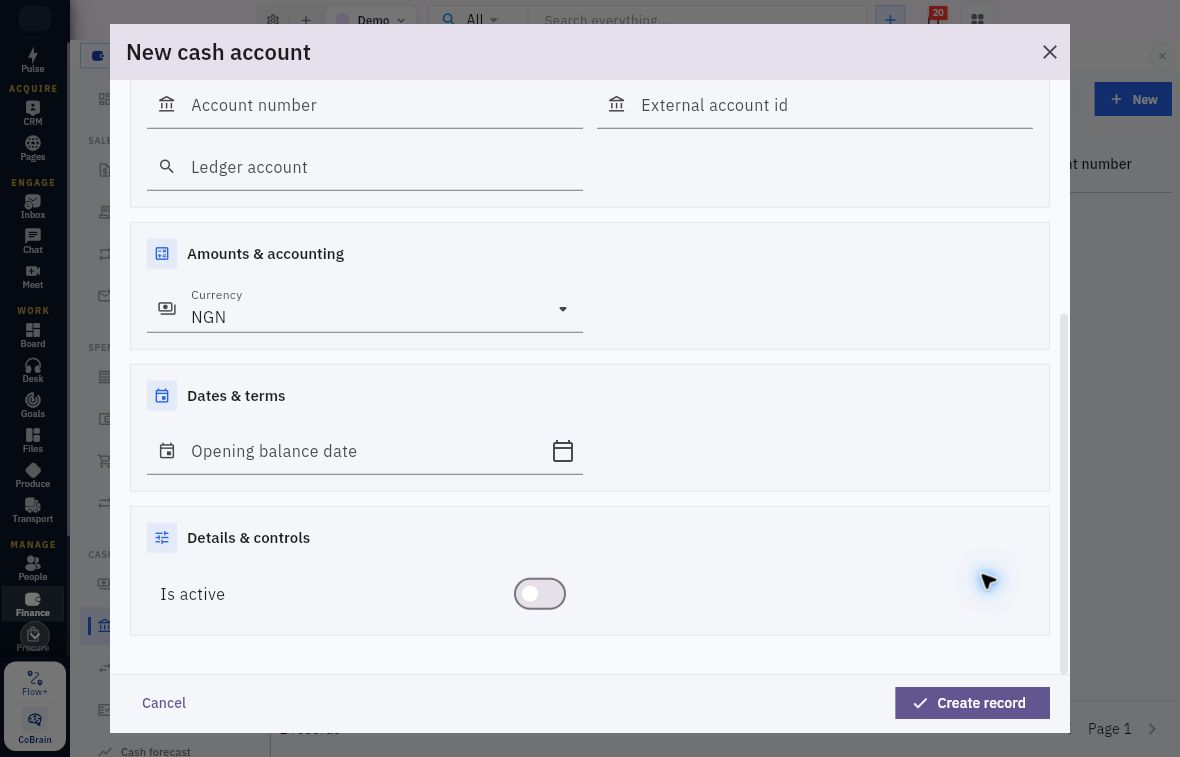The width and height of the screenshot is (1180, 757).
Task: Open the Transport module
Action: click(x=32, y=510)
